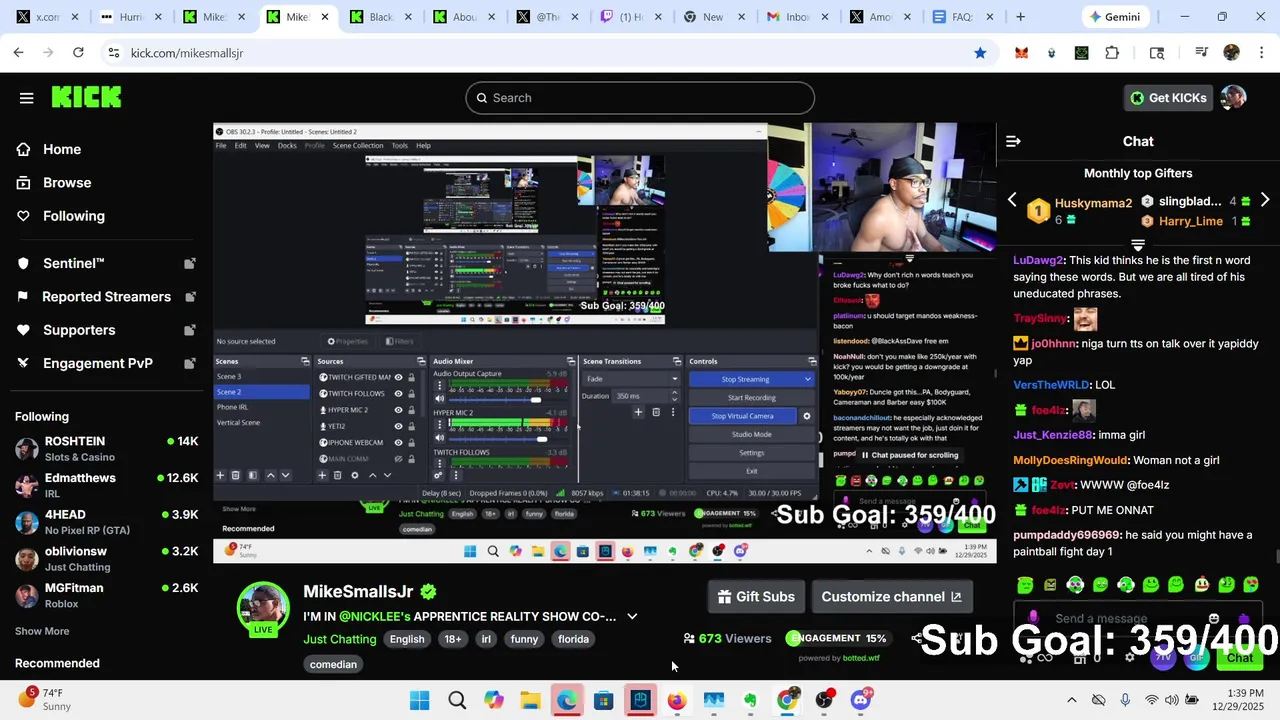
Task: Open the Kick account avatar menu
Action: coord(1233,97)
